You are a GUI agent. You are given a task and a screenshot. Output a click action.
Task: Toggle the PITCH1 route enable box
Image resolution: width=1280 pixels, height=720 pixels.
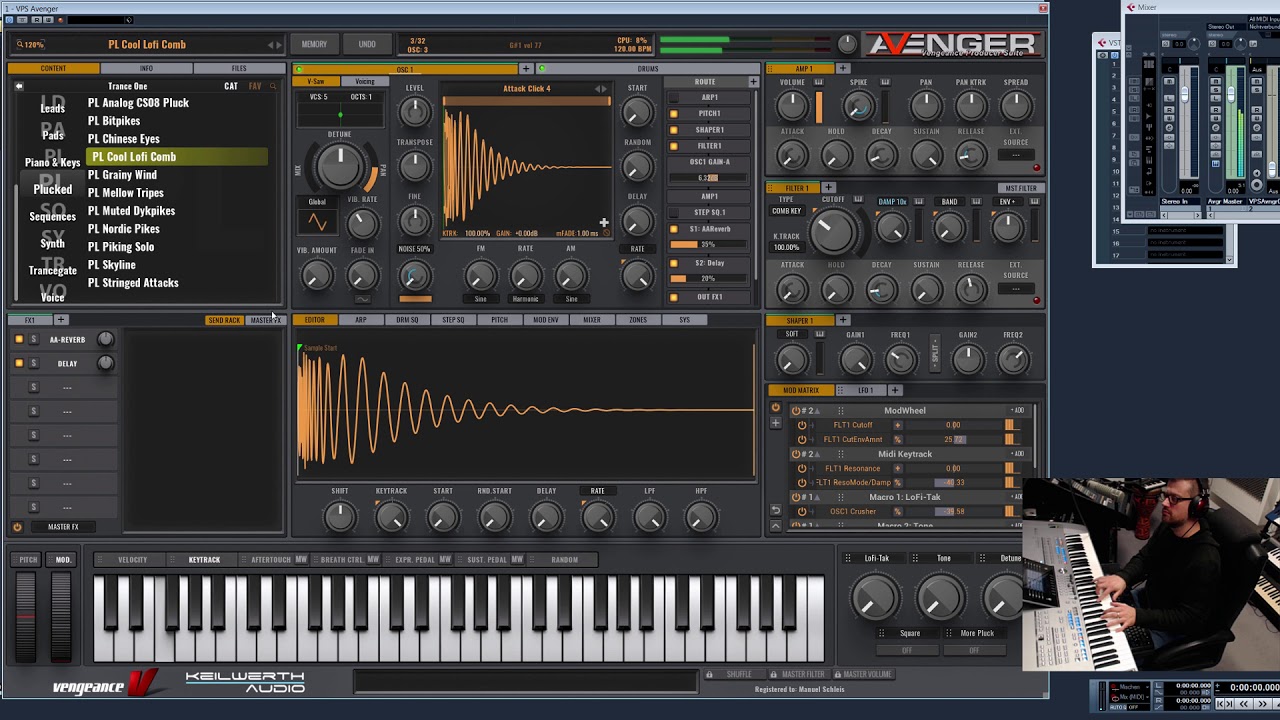point(673,114)
